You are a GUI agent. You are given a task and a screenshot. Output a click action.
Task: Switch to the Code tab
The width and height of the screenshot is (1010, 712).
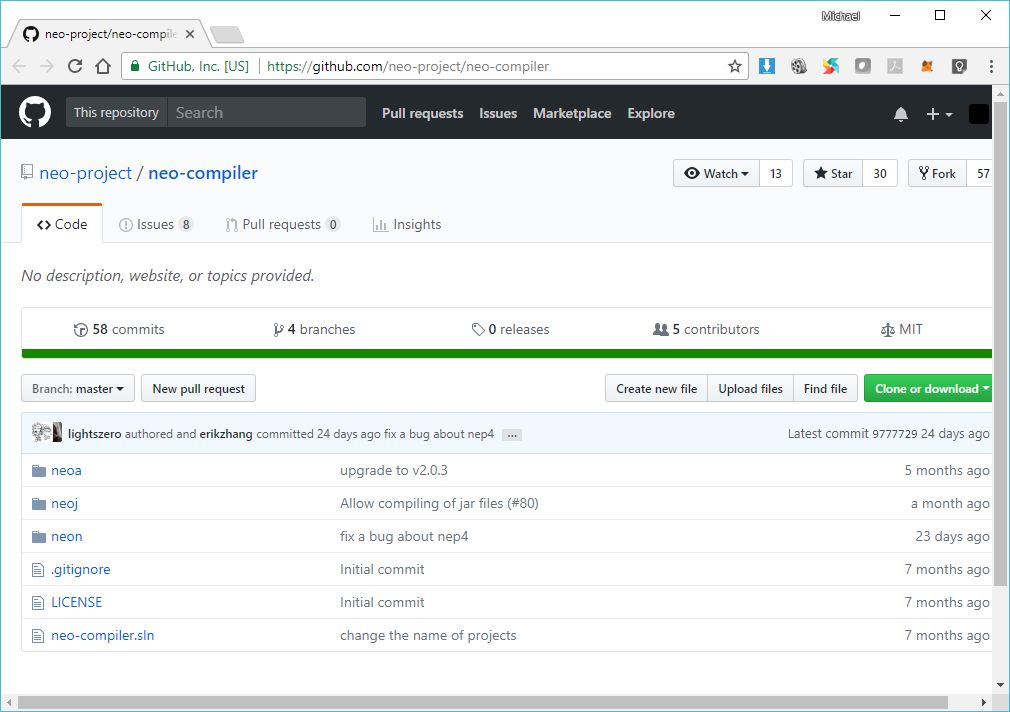tap(62, 224)
